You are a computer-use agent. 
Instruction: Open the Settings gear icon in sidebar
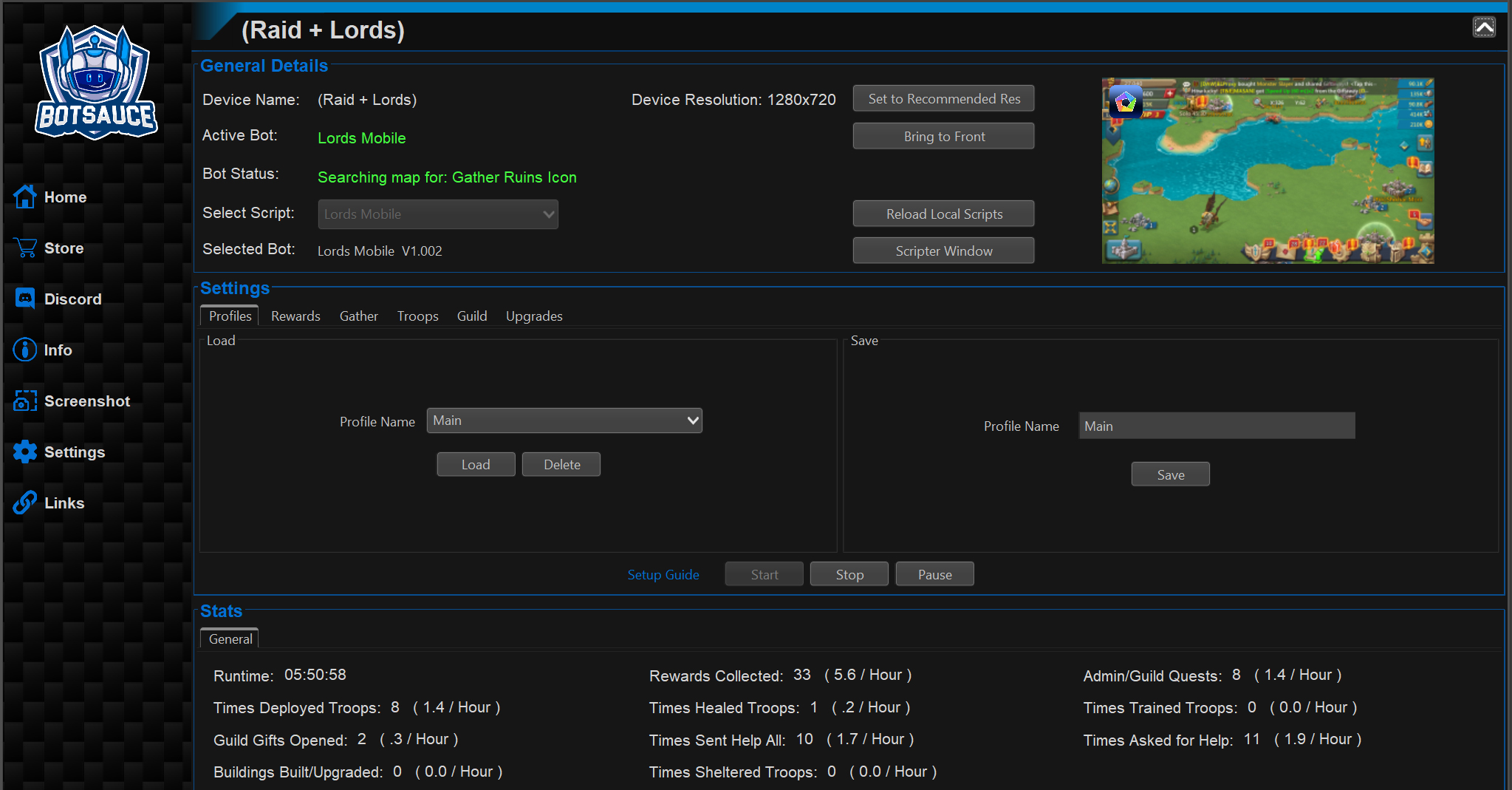[24, 452]
